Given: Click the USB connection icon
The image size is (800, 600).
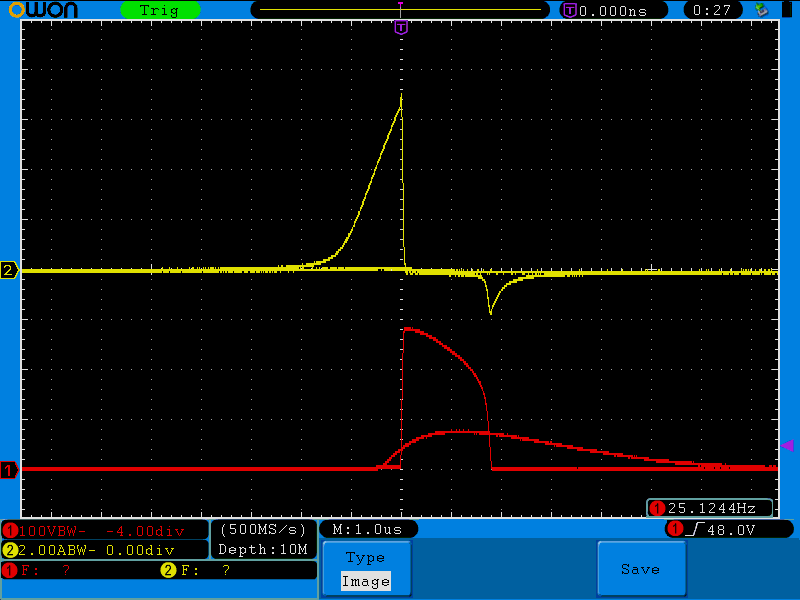Looking at the screenshot, I should coord(762,10).
